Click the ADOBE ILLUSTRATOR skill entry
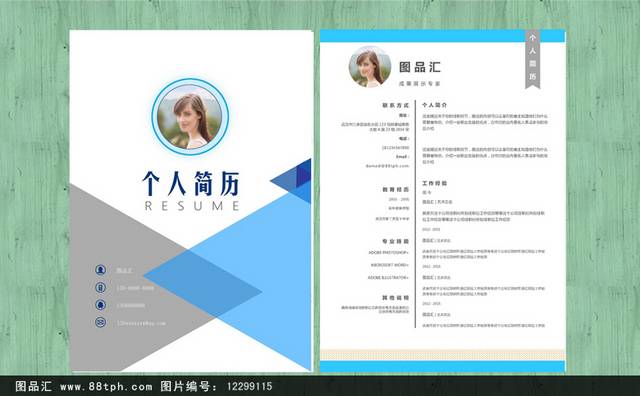 pyautogui.click(x=388, y=278)
